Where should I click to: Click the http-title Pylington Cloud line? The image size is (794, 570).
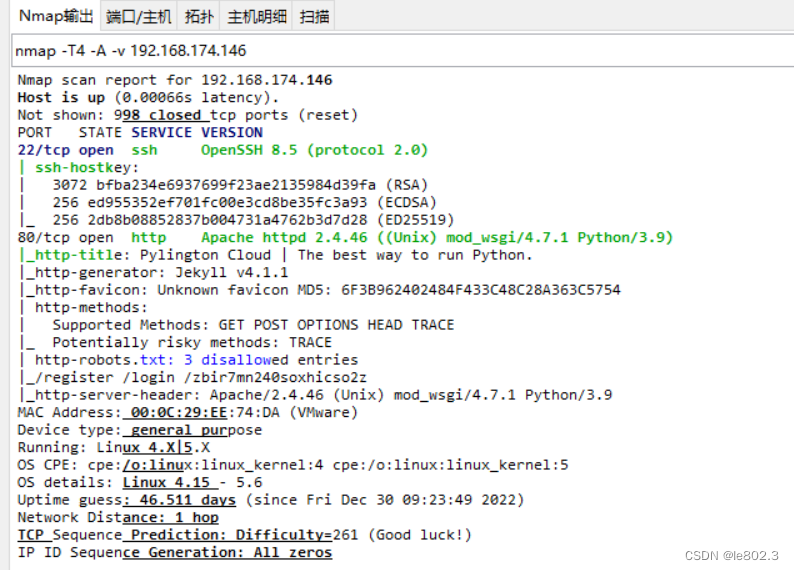tap(275, 255)
